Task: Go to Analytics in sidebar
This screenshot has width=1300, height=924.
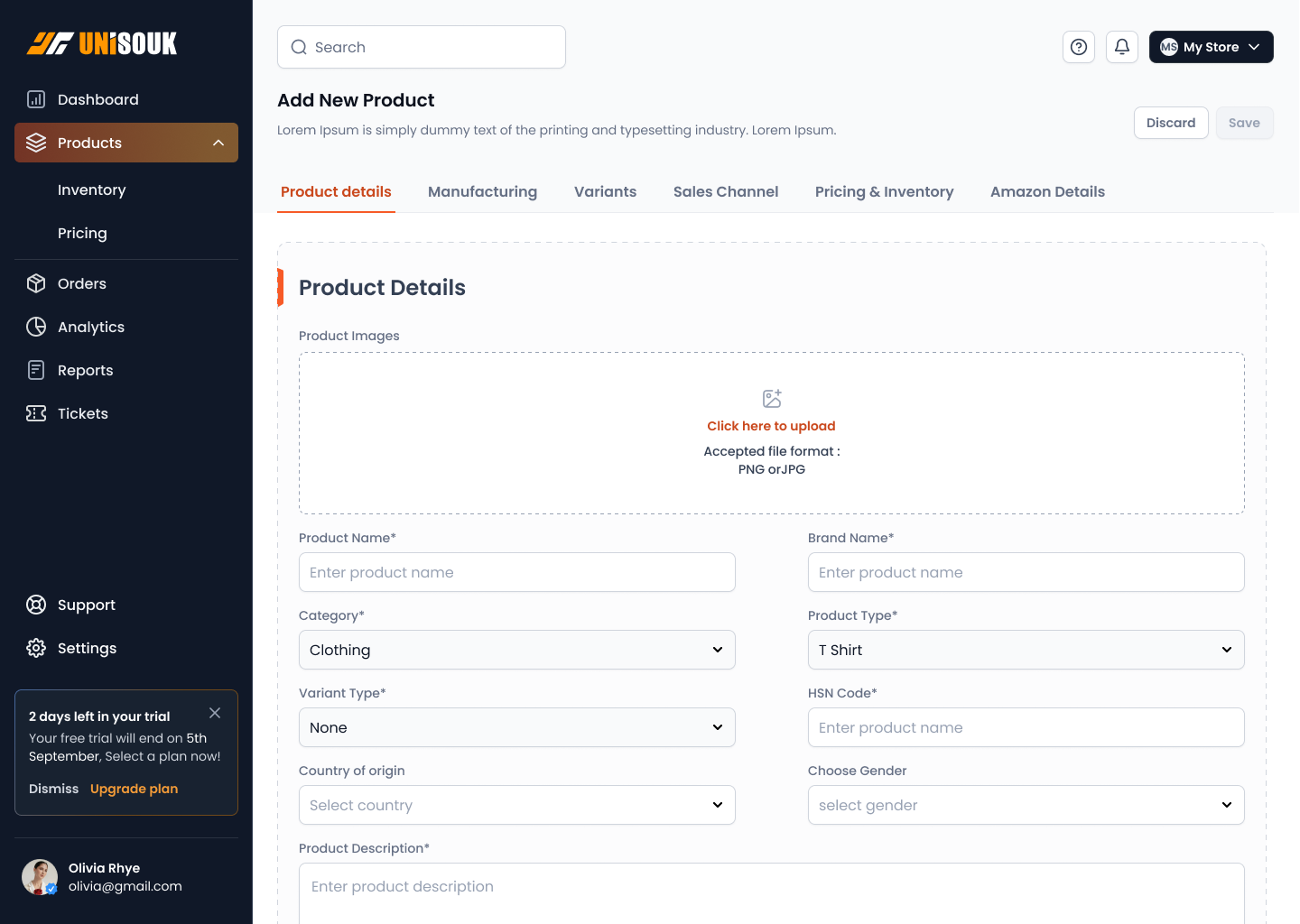Action: click(90, 327)
